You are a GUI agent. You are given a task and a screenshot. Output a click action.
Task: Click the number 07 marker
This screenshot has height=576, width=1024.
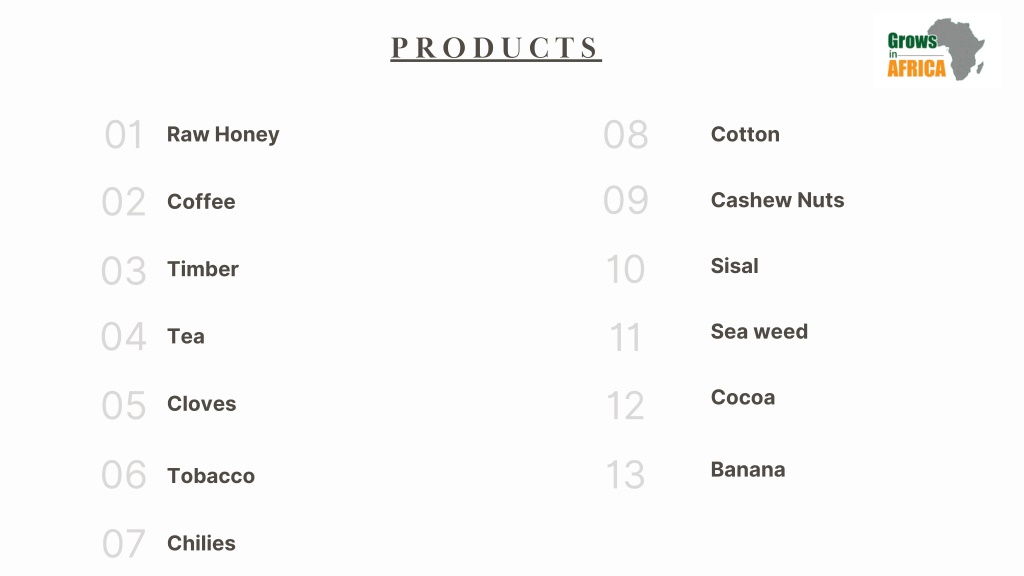tap(123, 543)
